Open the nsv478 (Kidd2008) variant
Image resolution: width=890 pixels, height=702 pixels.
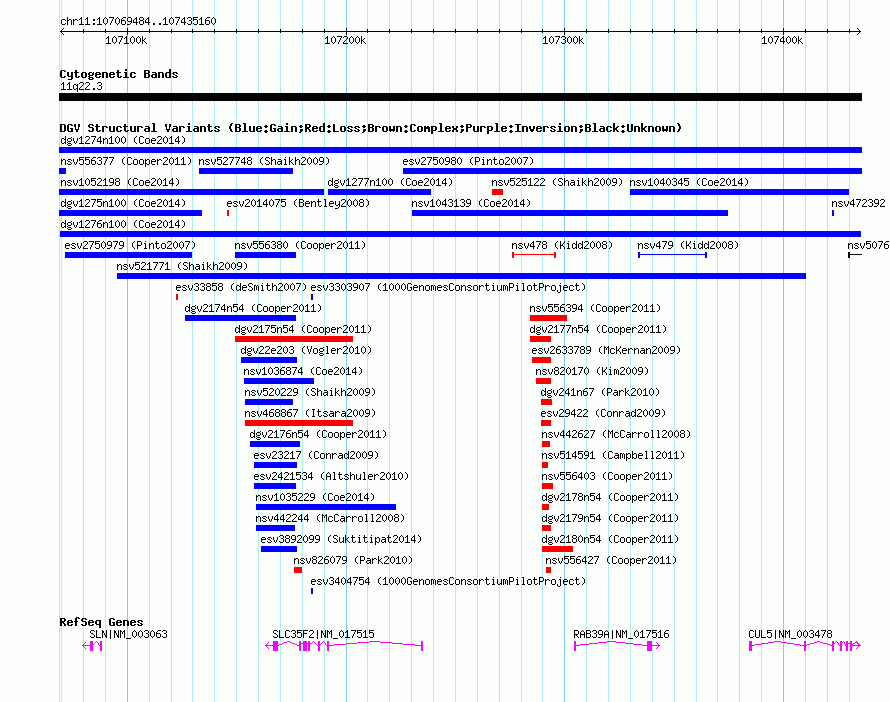(562, 245)
